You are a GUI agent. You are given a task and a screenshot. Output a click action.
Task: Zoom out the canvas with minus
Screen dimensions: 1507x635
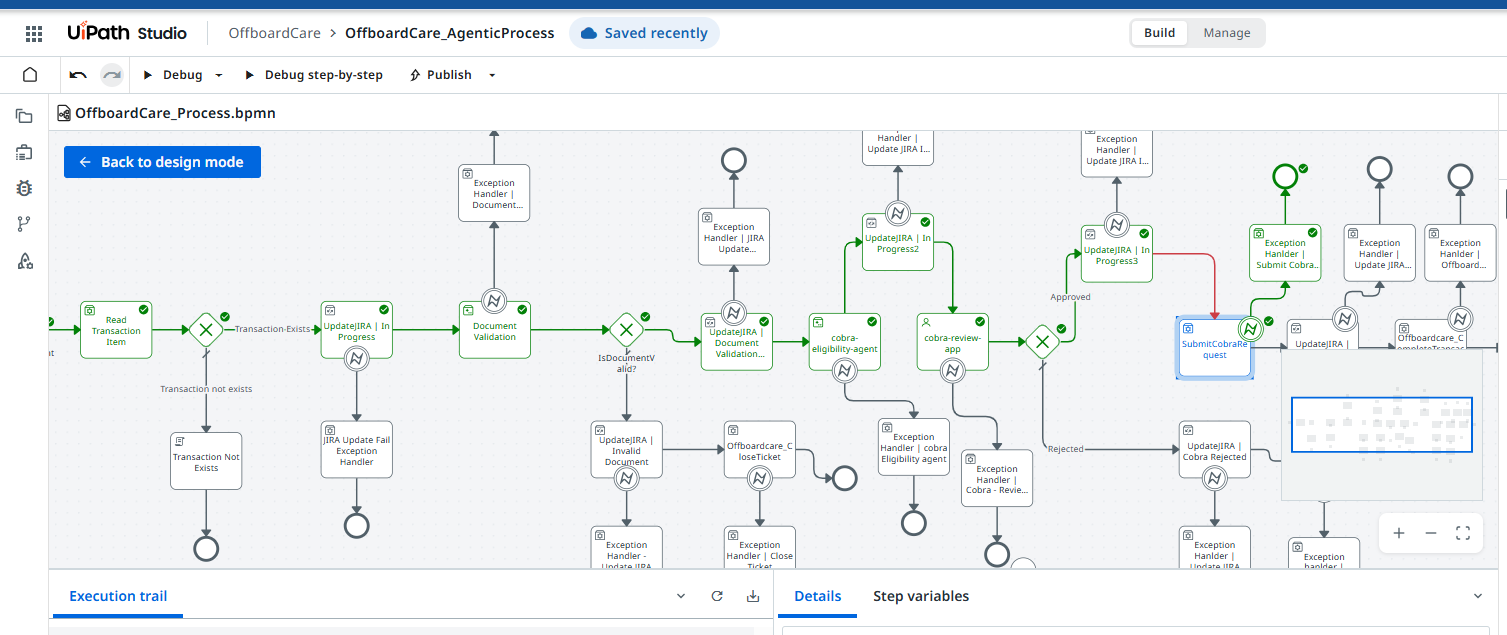(1431, 533)
